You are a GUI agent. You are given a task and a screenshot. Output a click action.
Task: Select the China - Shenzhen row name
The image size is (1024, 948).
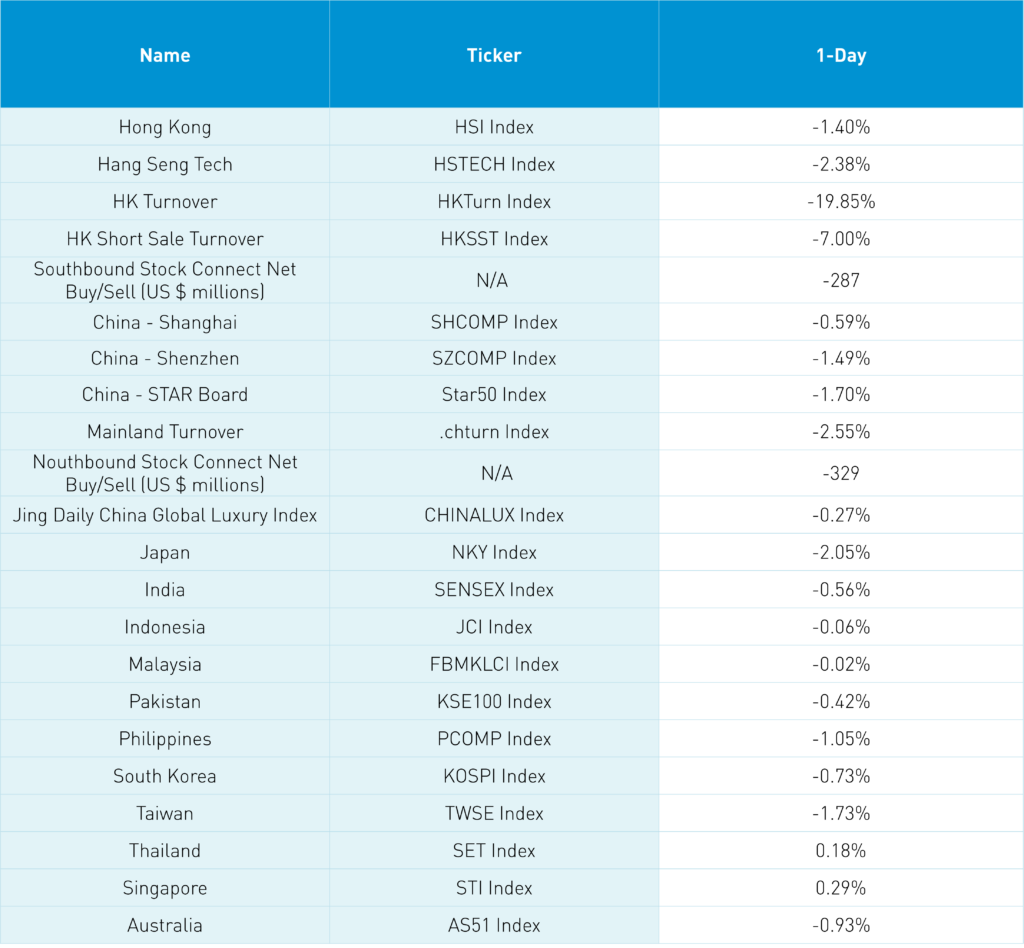[x=165, y=358]
